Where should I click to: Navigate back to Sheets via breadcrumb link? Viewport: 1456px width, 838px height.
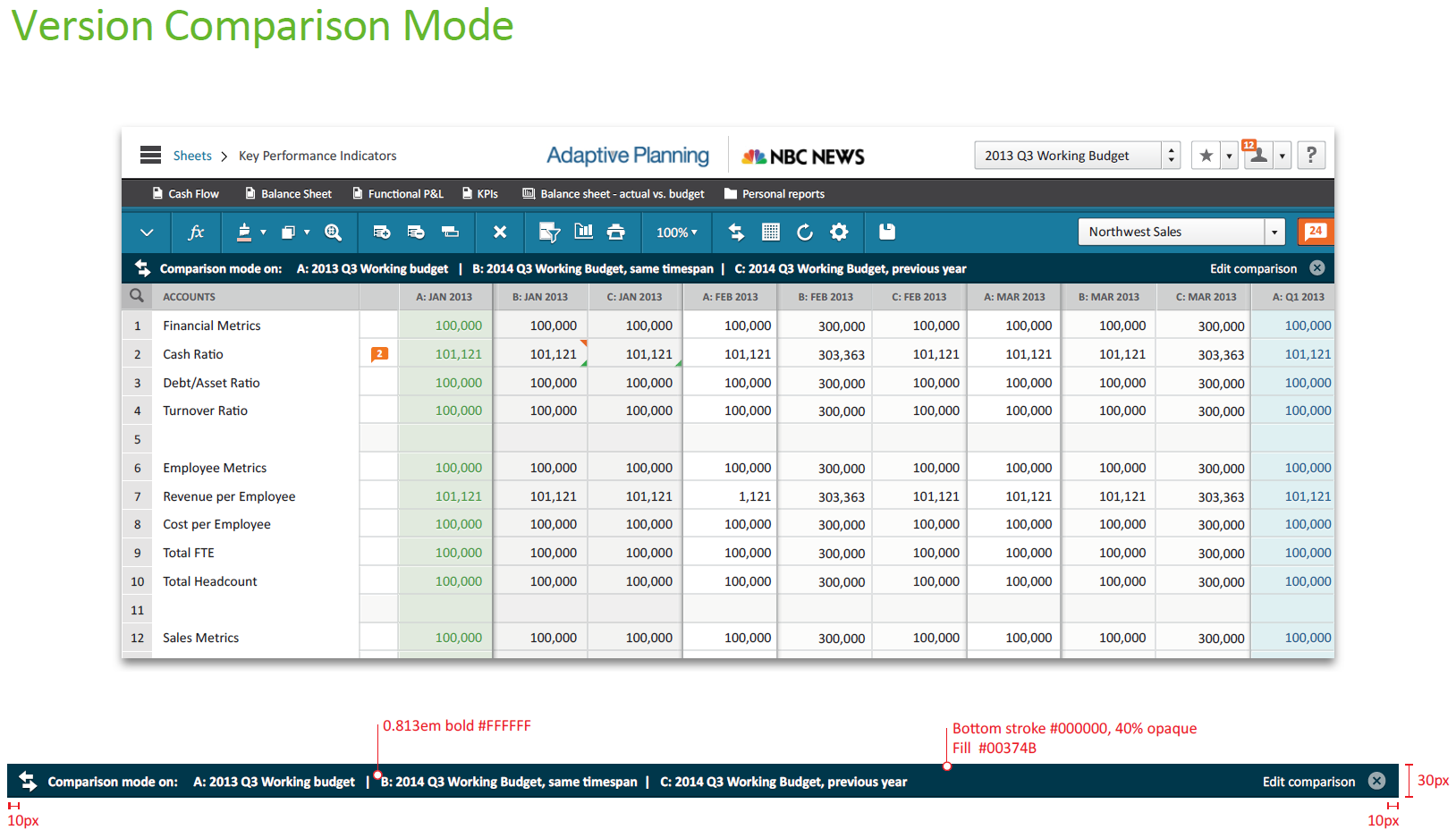click(x=192, y=156)
